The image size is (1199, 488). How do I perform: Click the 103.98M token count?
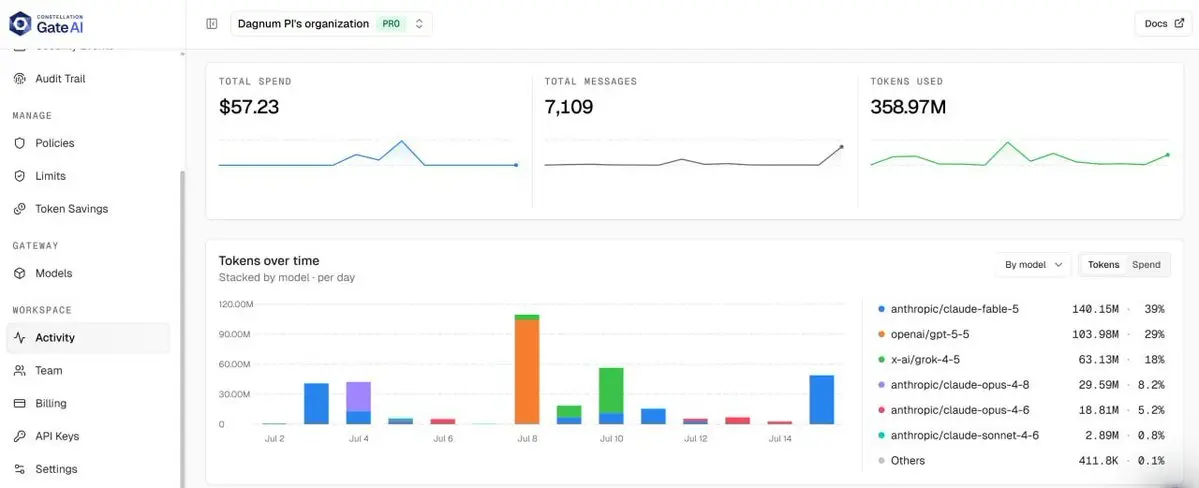(1095, 334)
